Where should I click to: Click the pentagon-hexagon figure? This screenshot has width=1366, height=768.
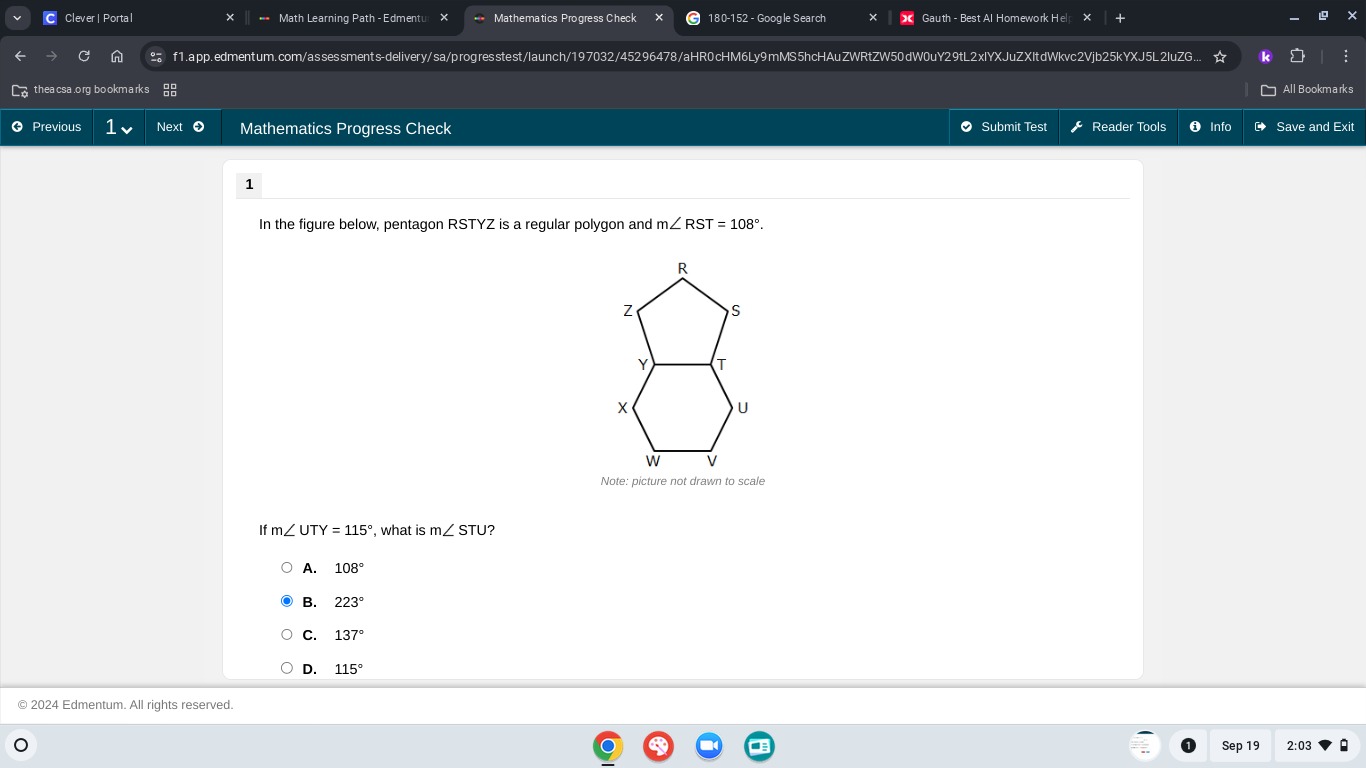683,365
